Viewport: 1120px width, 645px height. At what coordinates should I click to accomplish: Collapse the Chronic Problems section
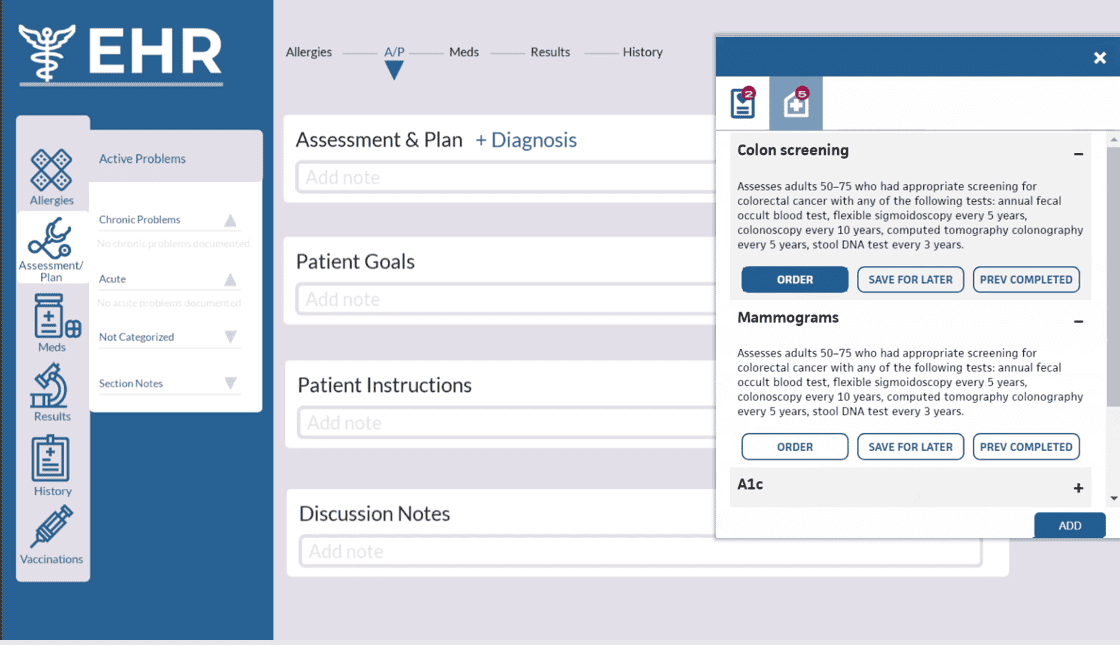pyautogui.click(x=230, y=220)
